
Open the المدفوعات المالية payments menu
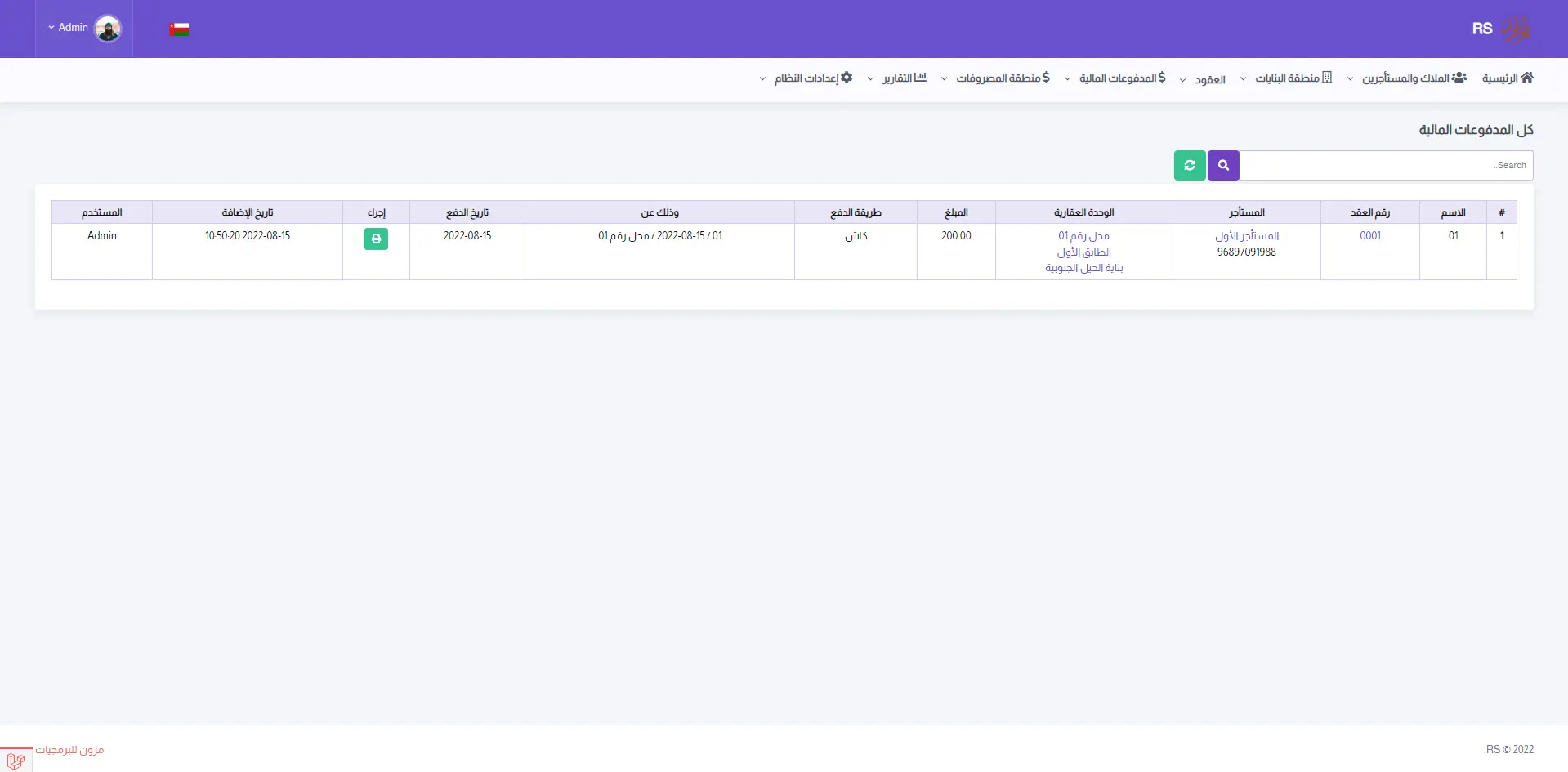[1116, 78]
